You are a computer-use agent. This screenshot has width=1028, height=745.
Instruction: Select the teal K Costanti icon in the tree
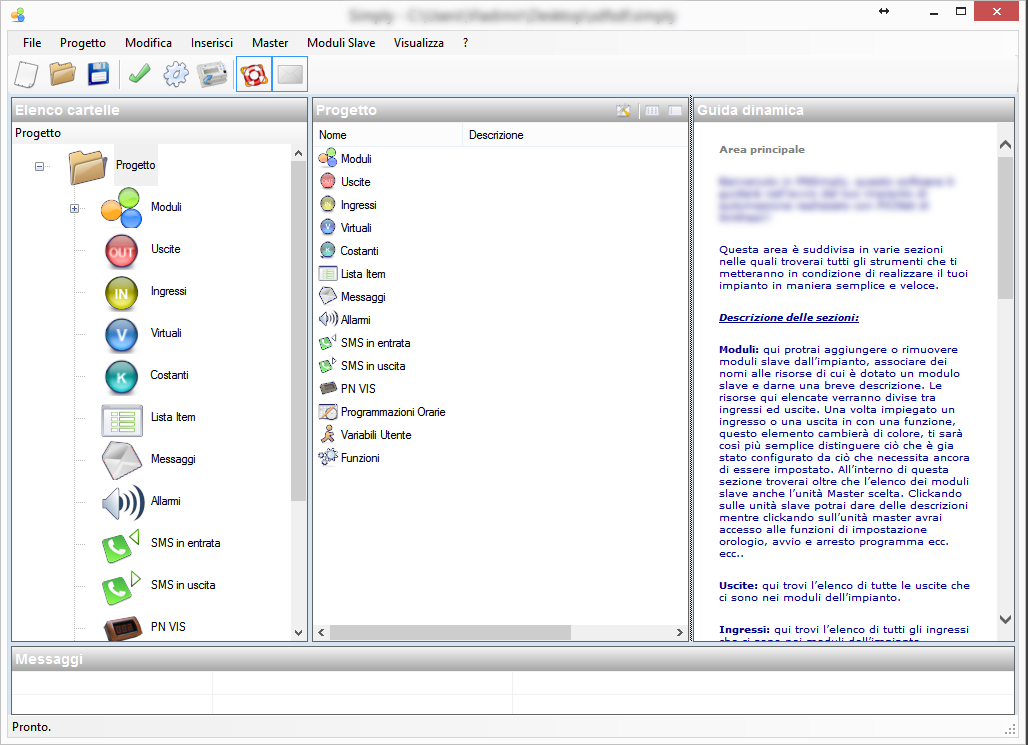(x=121, y=377)
